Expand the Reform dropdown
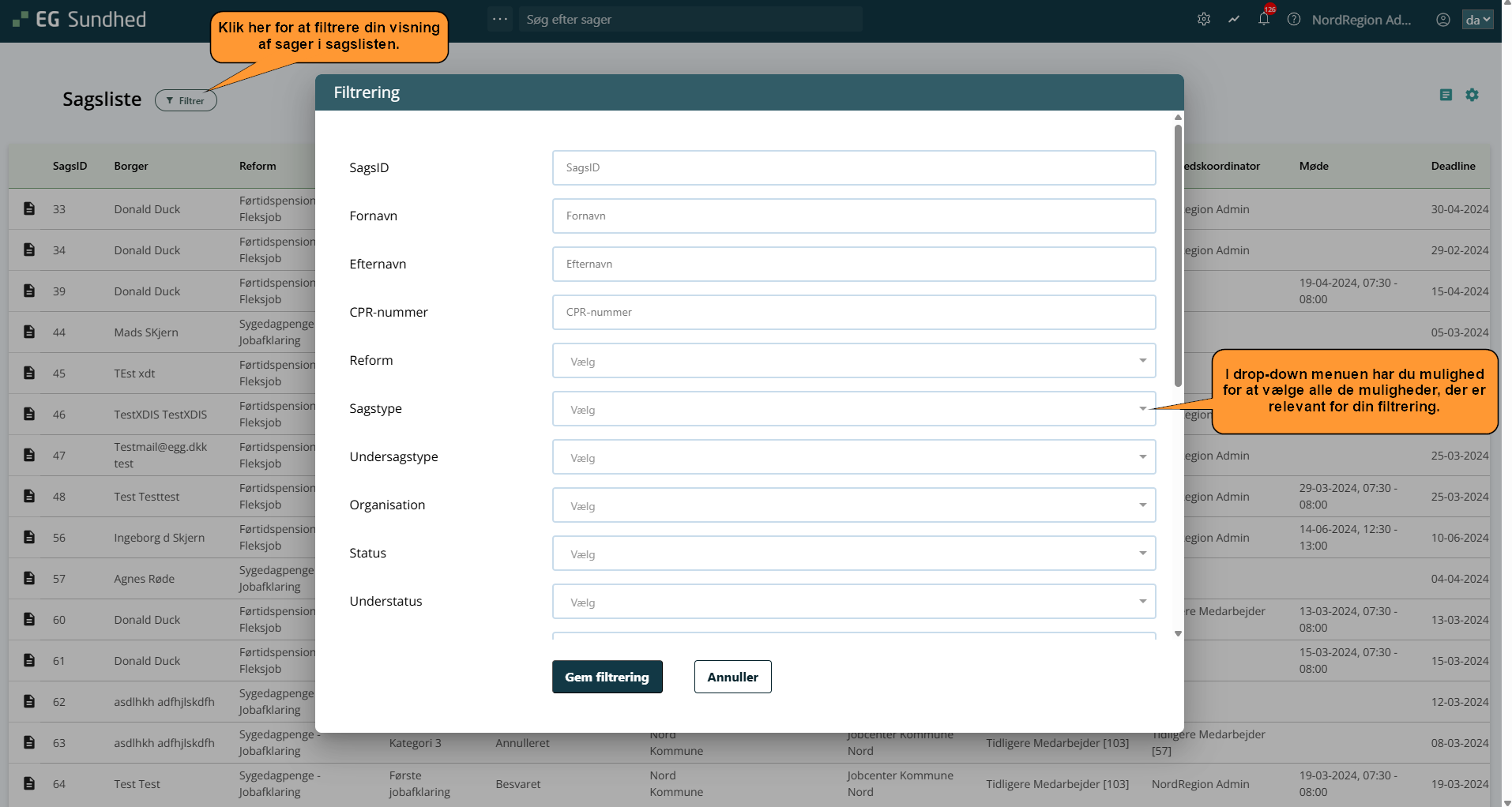Screen dimensions: 1512x807 [x=854, y=361]
